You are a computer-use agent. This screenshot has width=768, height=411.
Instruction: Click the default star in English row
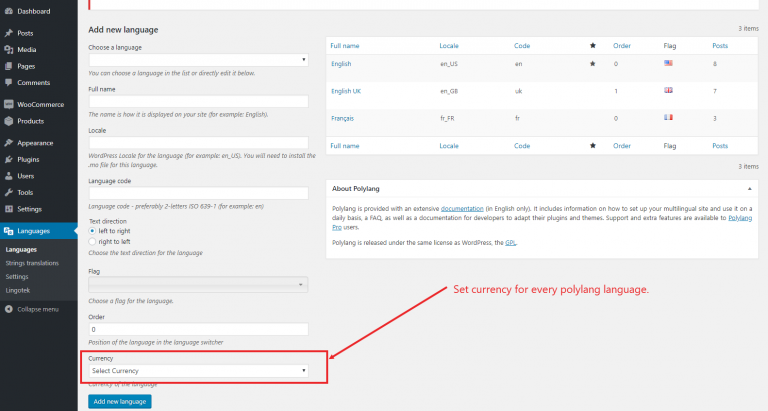tap(593, 64)
